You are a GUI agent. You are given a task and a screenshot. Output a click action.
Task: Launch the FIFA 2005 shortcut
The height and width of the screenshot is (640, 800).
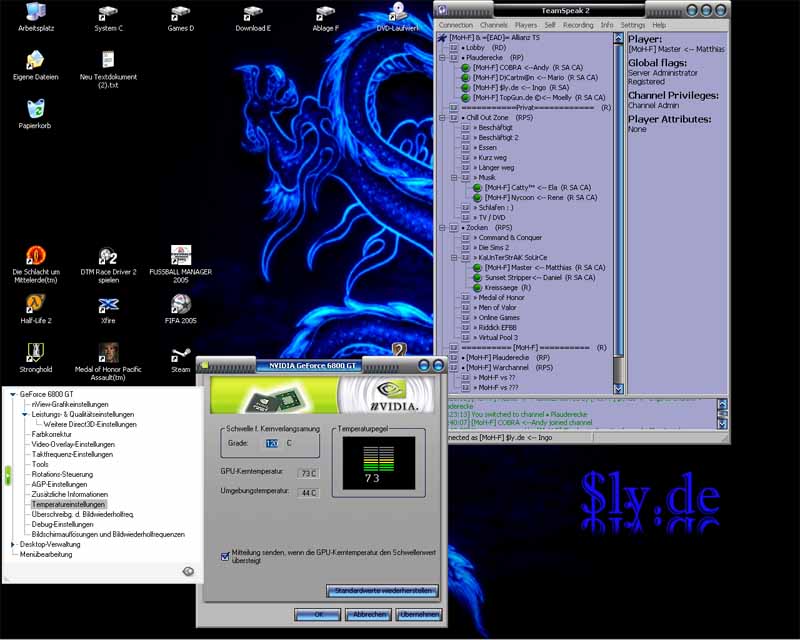click(181, 308)
